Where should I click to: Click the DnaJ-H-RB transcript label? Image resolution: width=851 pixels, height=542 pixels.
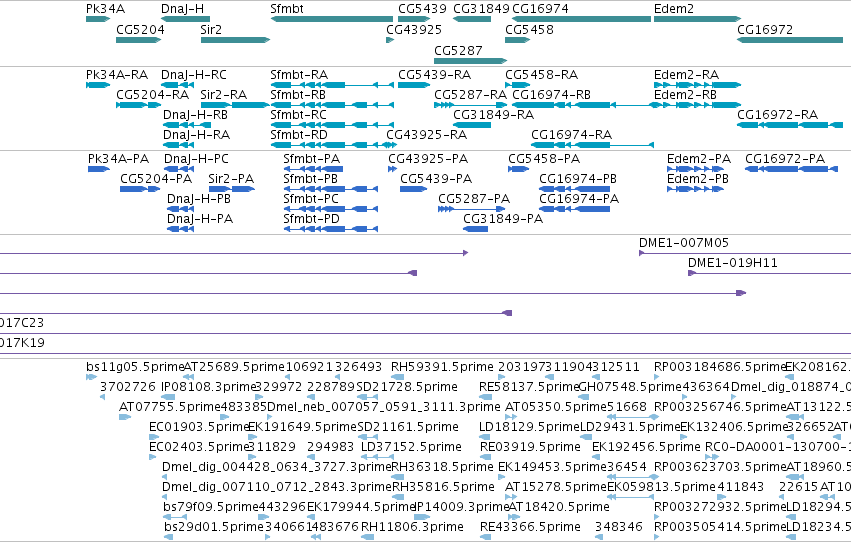[195, 114]
